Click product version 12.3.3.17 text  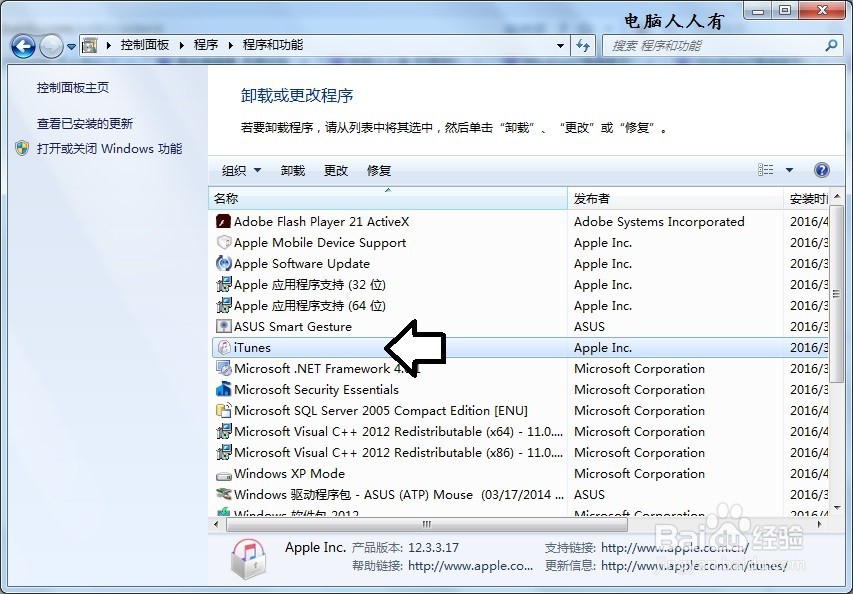tap(434, 548)
